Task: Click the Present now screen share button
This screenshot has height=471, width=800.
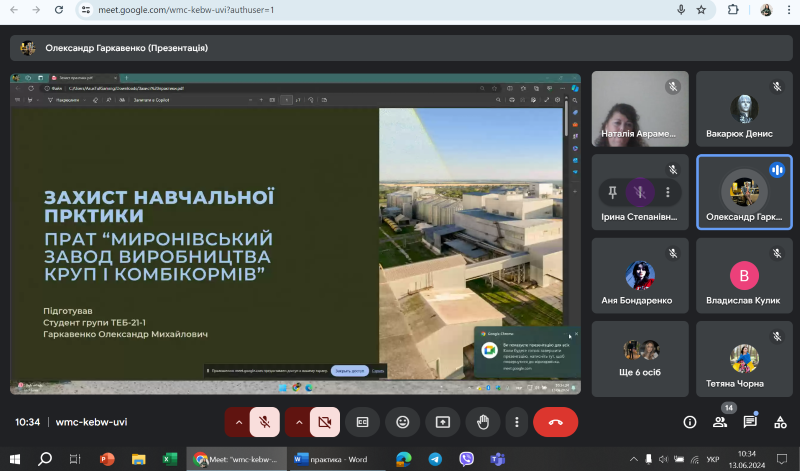Action: pyautogui.click(x=442, y=422)
